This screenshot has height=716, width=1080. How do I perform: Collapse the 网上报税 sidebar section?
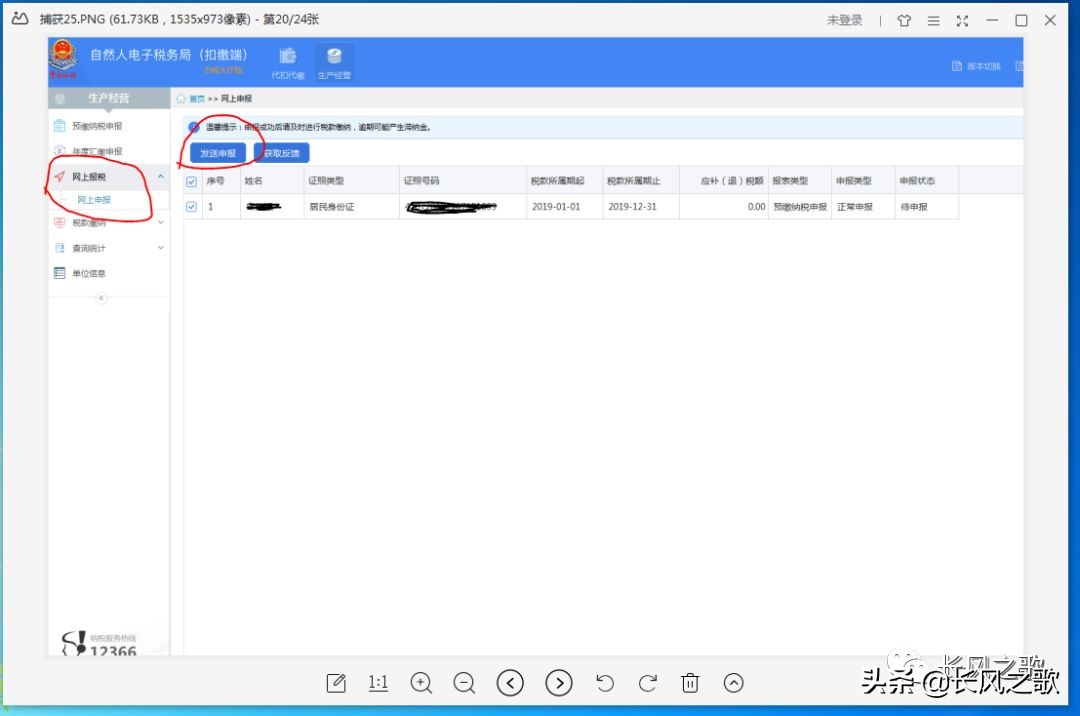tap(160, 177)
